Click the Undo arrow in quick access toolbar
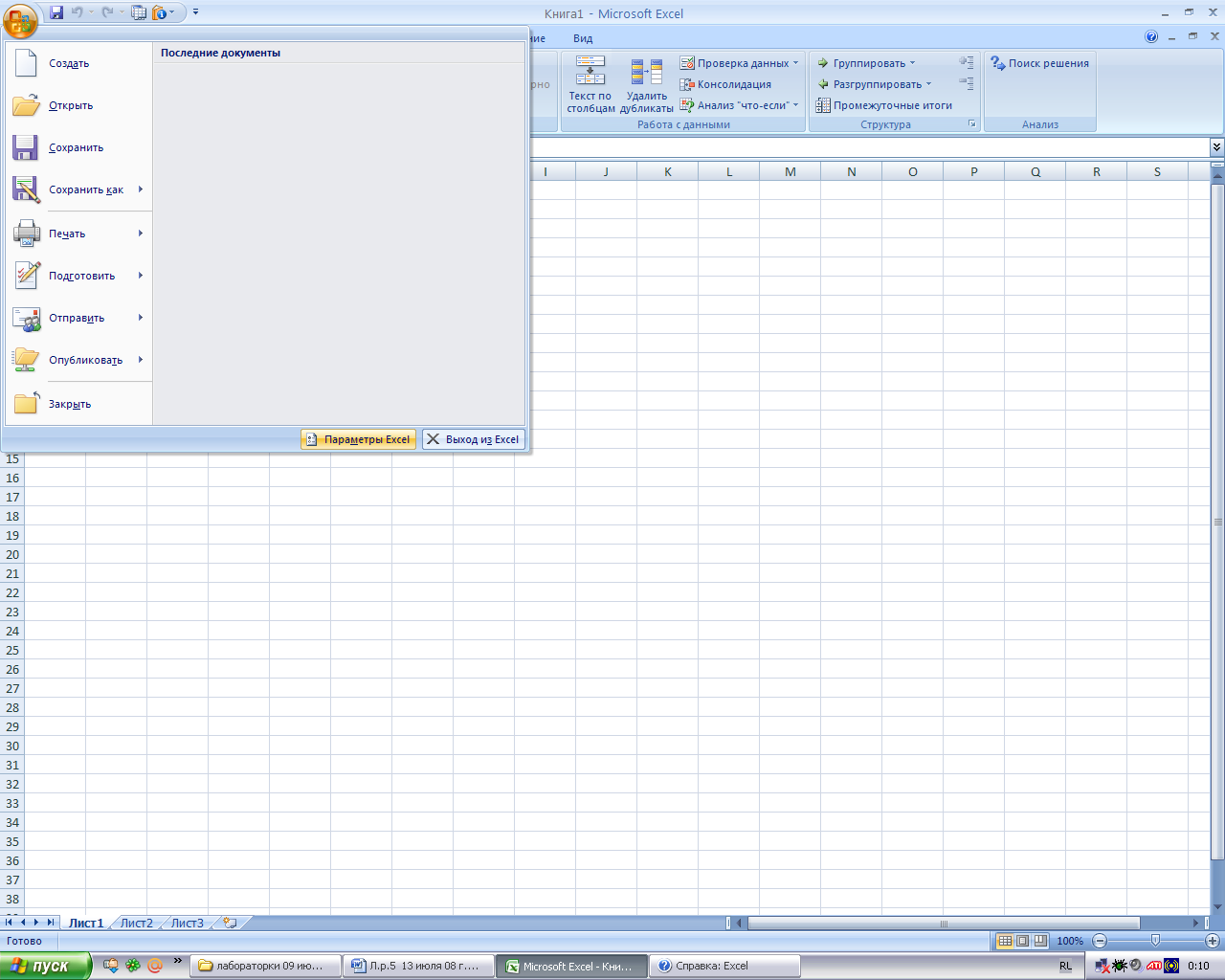The width and height of the screenshot is (1225, 980). pyautogui.click(x=78, y=12)
